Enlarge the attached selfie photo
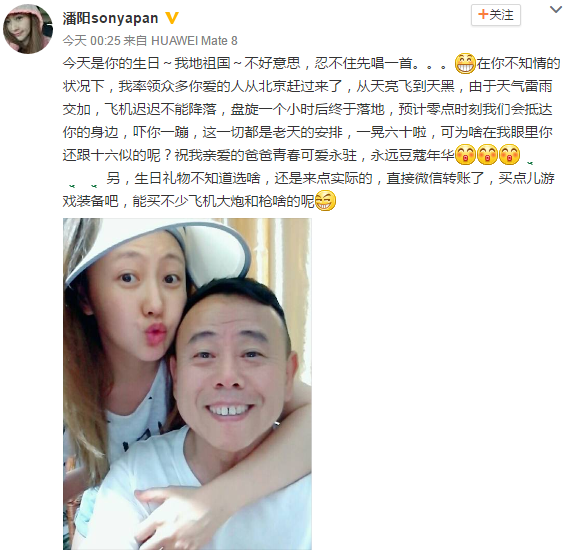572x555 pixels. pos(187,384)
